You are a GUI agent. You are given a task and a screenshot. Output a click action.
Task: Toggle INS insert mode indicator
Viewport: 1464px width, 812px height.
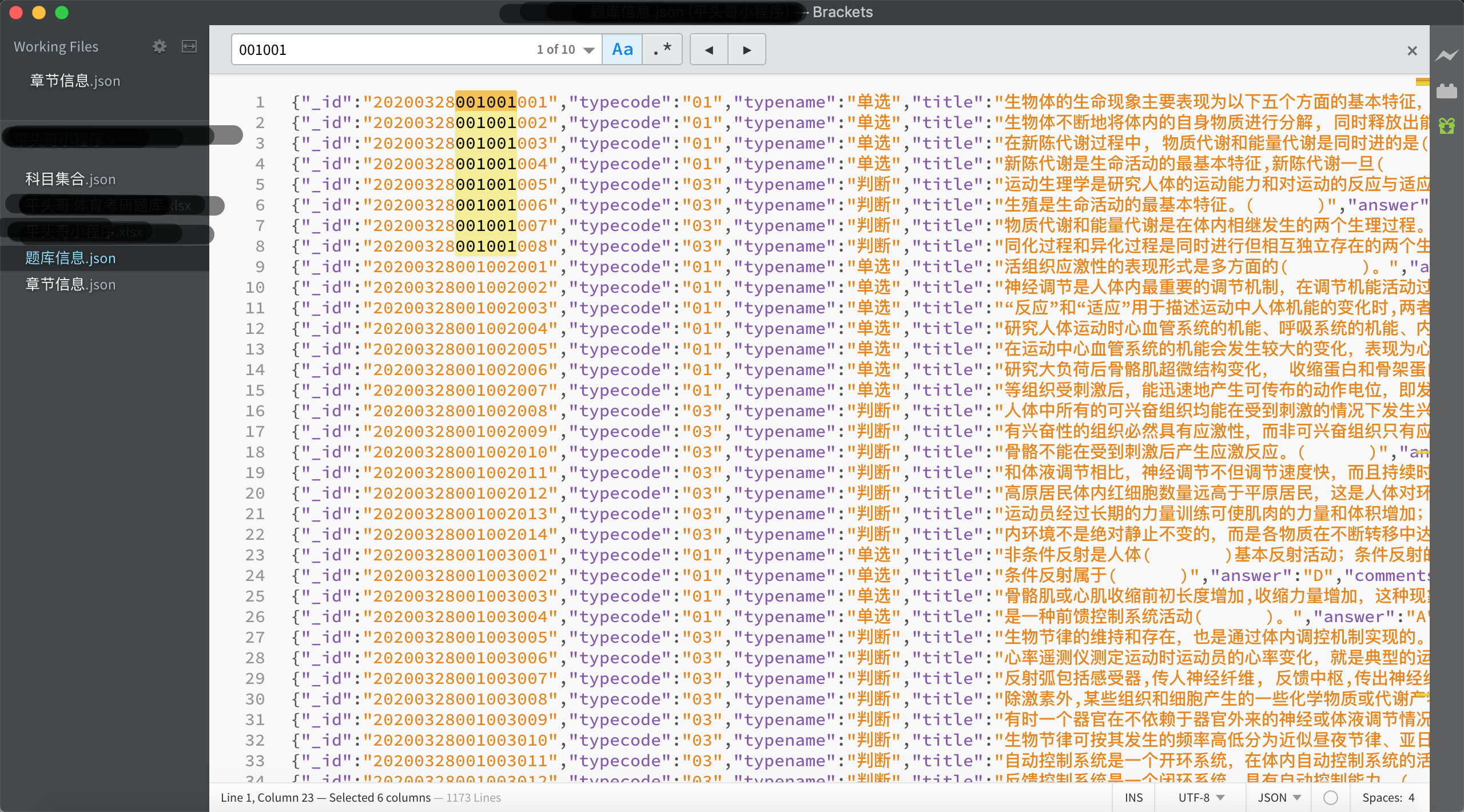click(1133, 798)
